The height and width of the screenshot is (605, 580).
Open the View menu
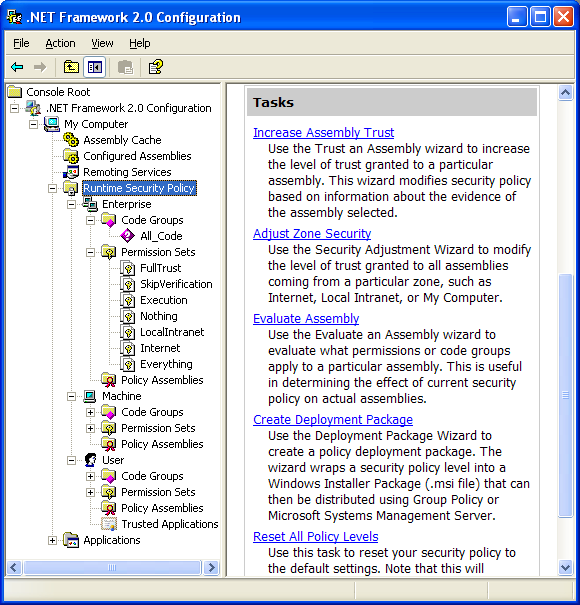(x=102, y=43)
